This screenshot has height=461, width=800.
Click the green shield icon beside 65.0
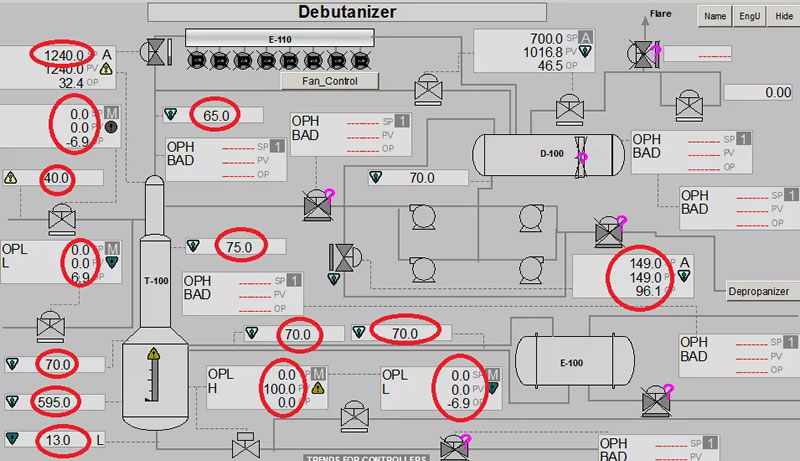(x=170, y=114)
